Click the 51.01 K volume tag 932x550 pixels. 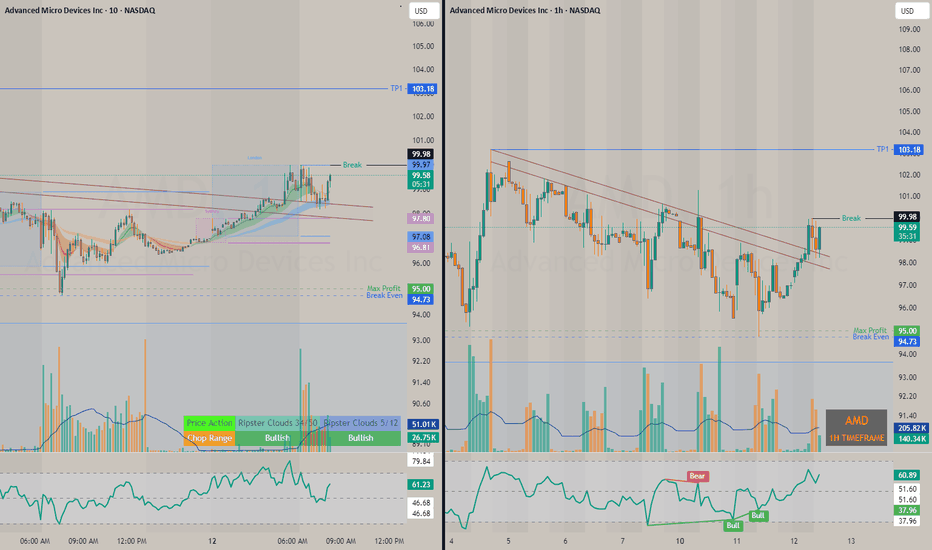pos(423,424)
